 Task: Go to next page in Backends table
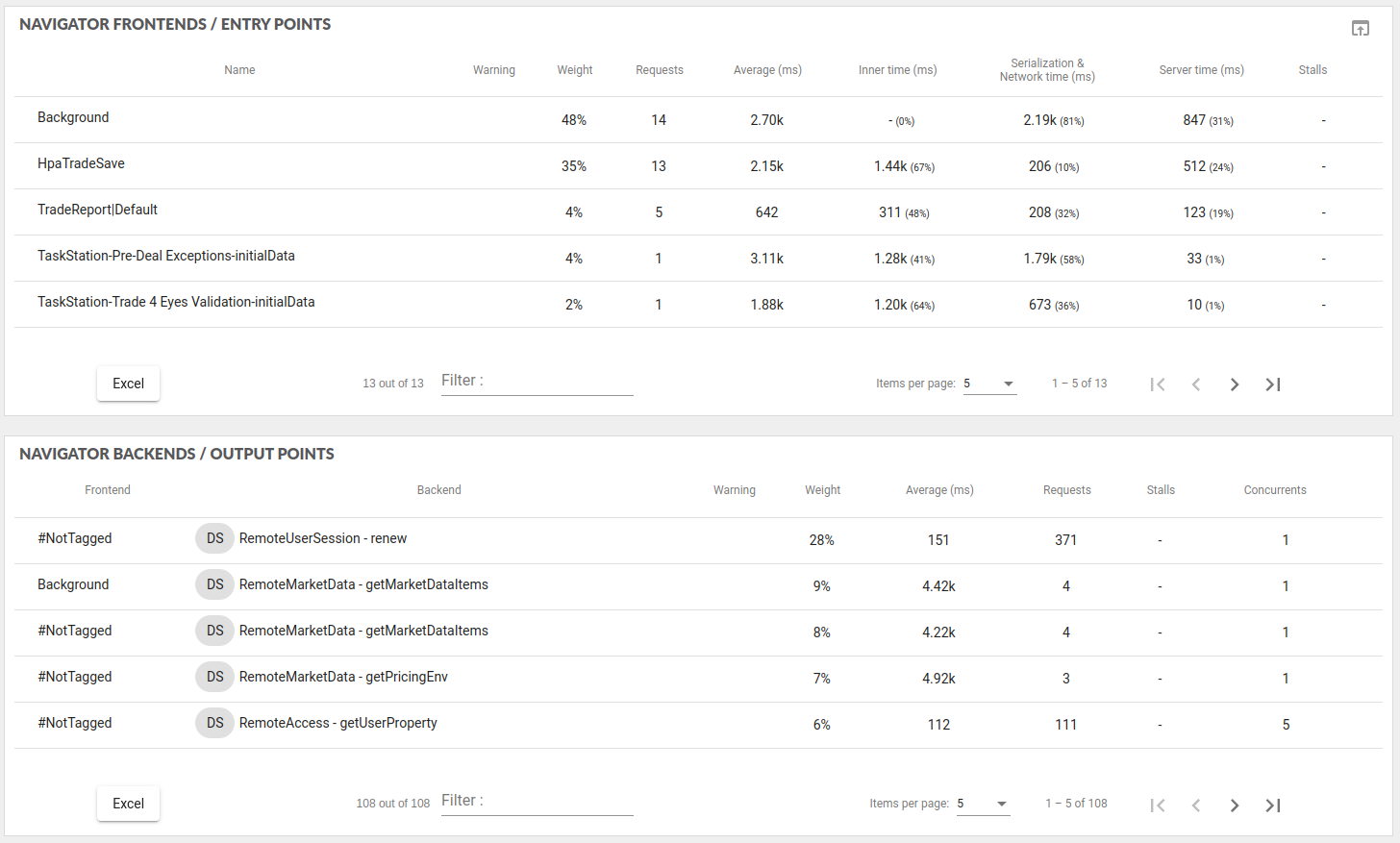click(1235, 805)
